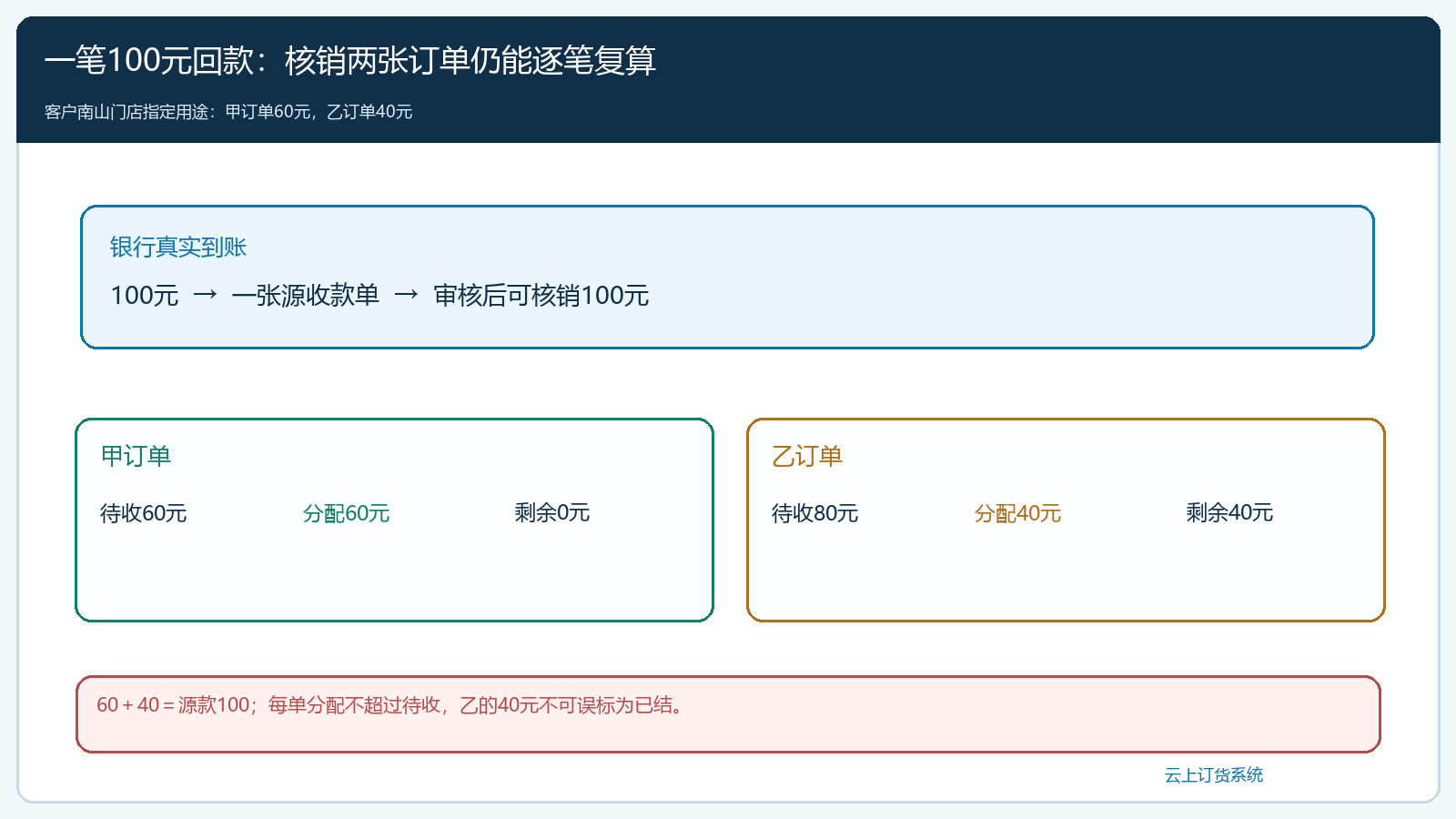Click the blank lower area of the 甲订单 card
Image resolution: width=1456 pixels, height=819 pixels.
tap(394, 578)
